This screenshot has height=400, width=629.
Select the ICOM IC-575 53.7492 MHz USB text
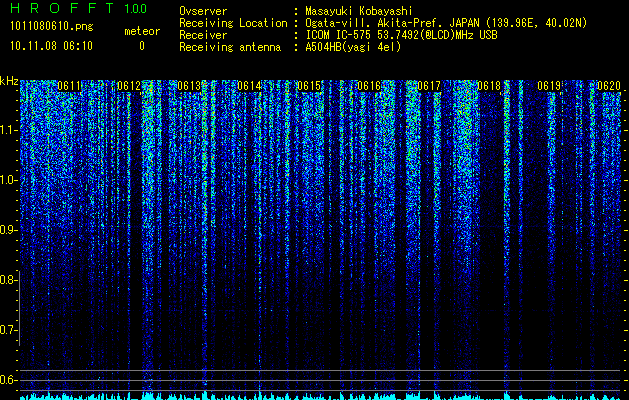pyautogui.click(x=401, y=35)
